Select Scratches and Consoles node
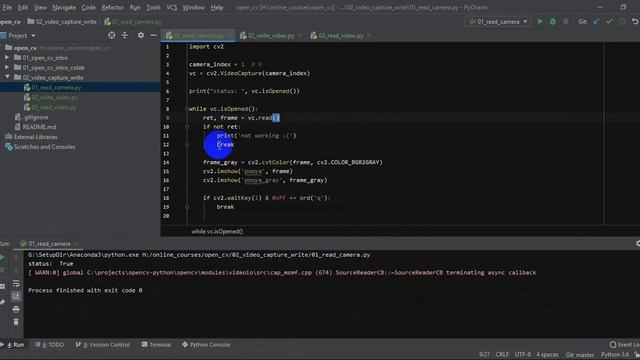Screen dimensions: 640x360 [44, 147]
